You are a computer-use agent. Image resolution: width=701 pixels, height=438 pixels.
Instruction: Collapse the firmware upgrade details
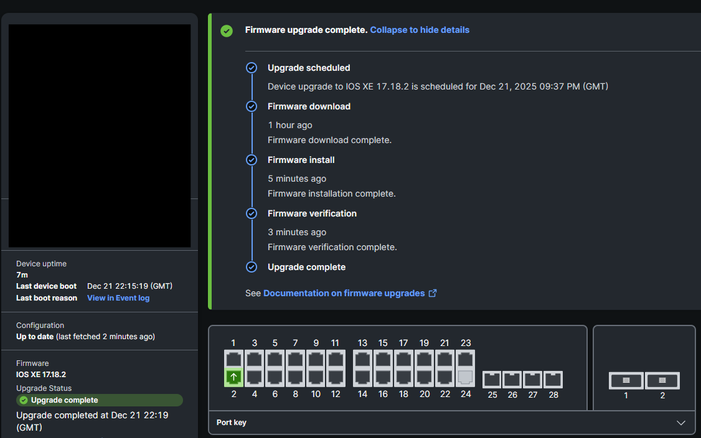pyautogui.click(x=419, y=30)
